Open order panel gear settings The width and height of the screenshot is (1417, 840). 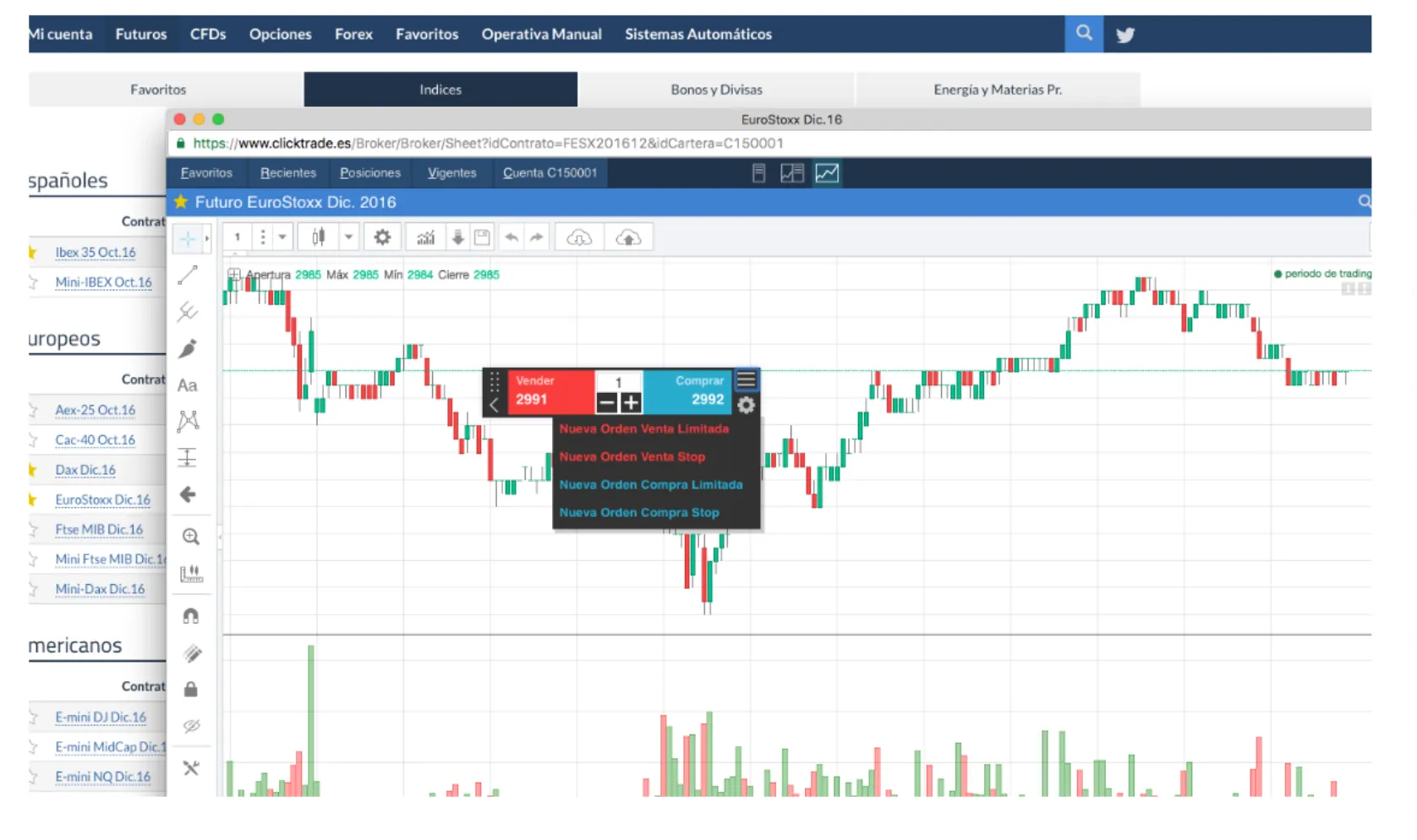(746, 405)
